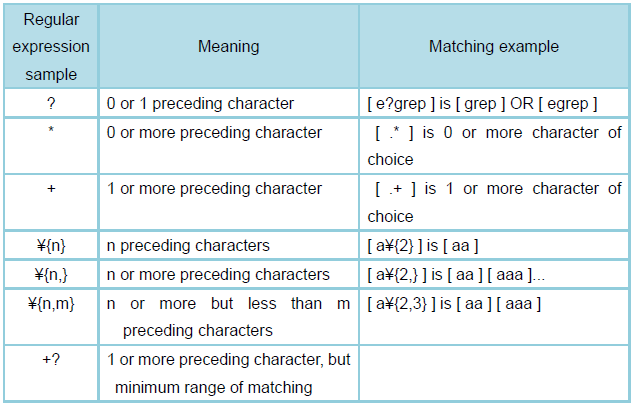Click "n or more but less than m" text
Screen dimensions: 635x406
click(228, 303)
